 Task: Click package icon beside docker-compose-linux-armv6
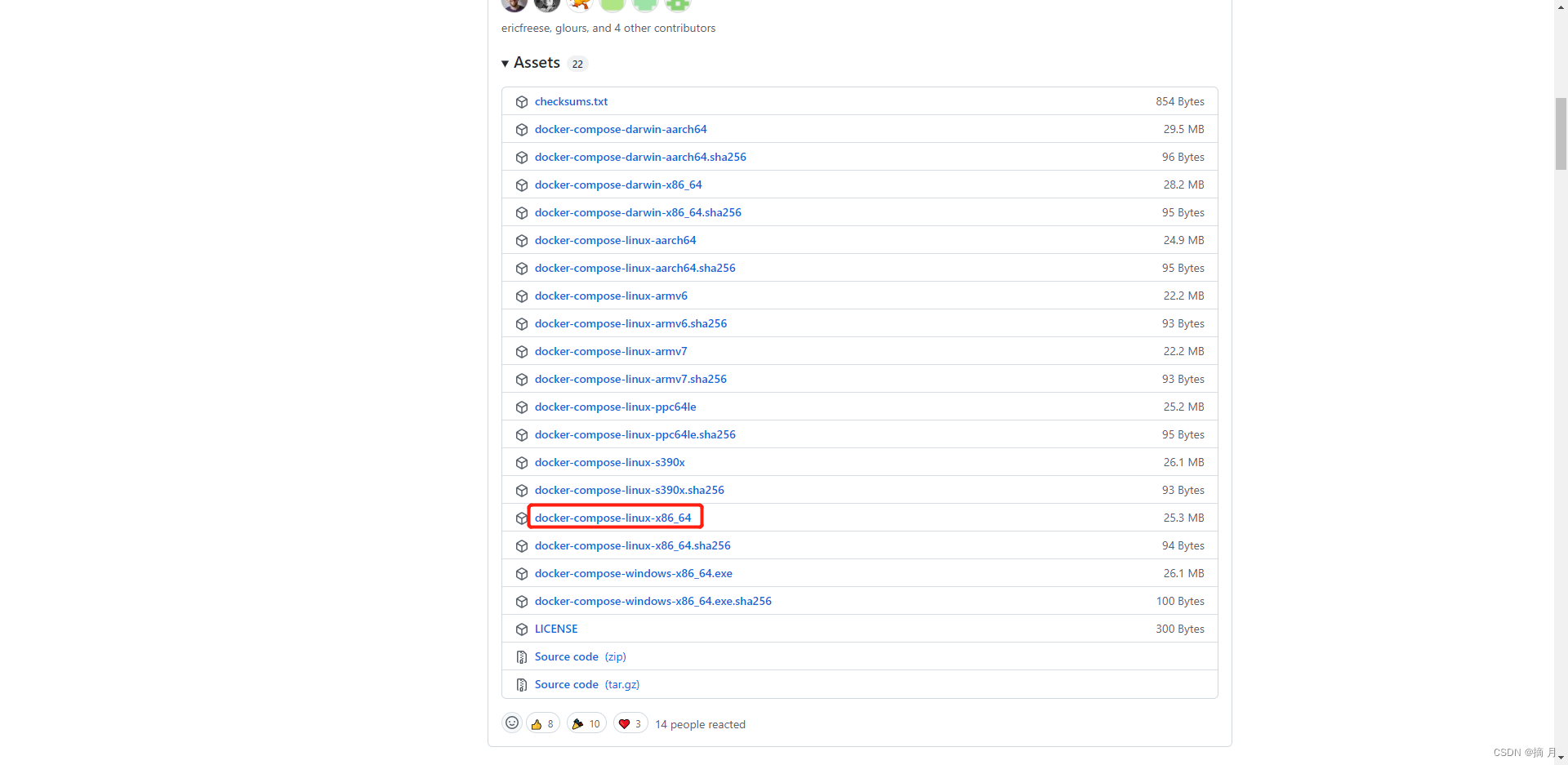[x=522, y=296]
